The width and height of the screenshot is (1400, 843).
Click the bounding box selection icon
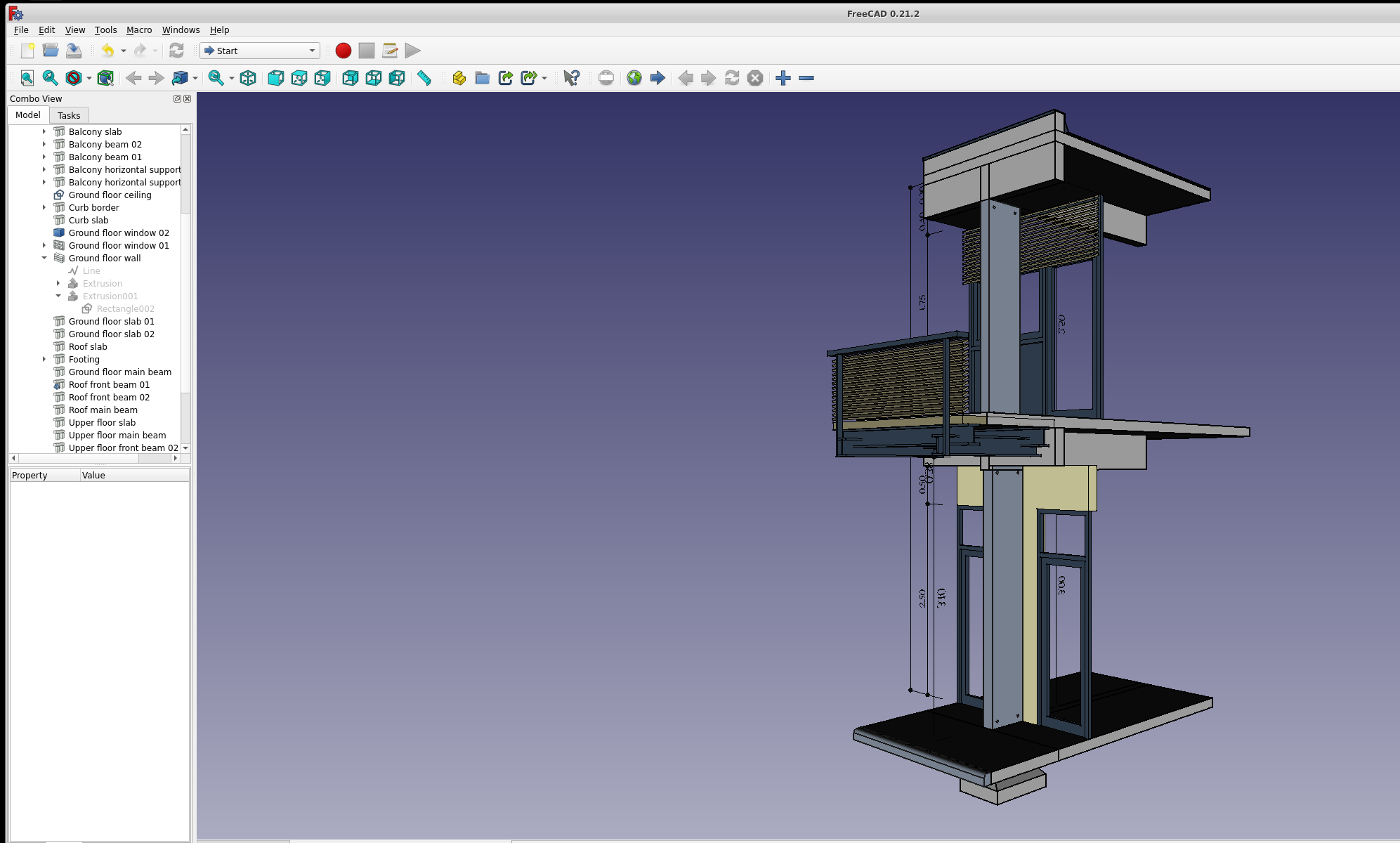105,78
